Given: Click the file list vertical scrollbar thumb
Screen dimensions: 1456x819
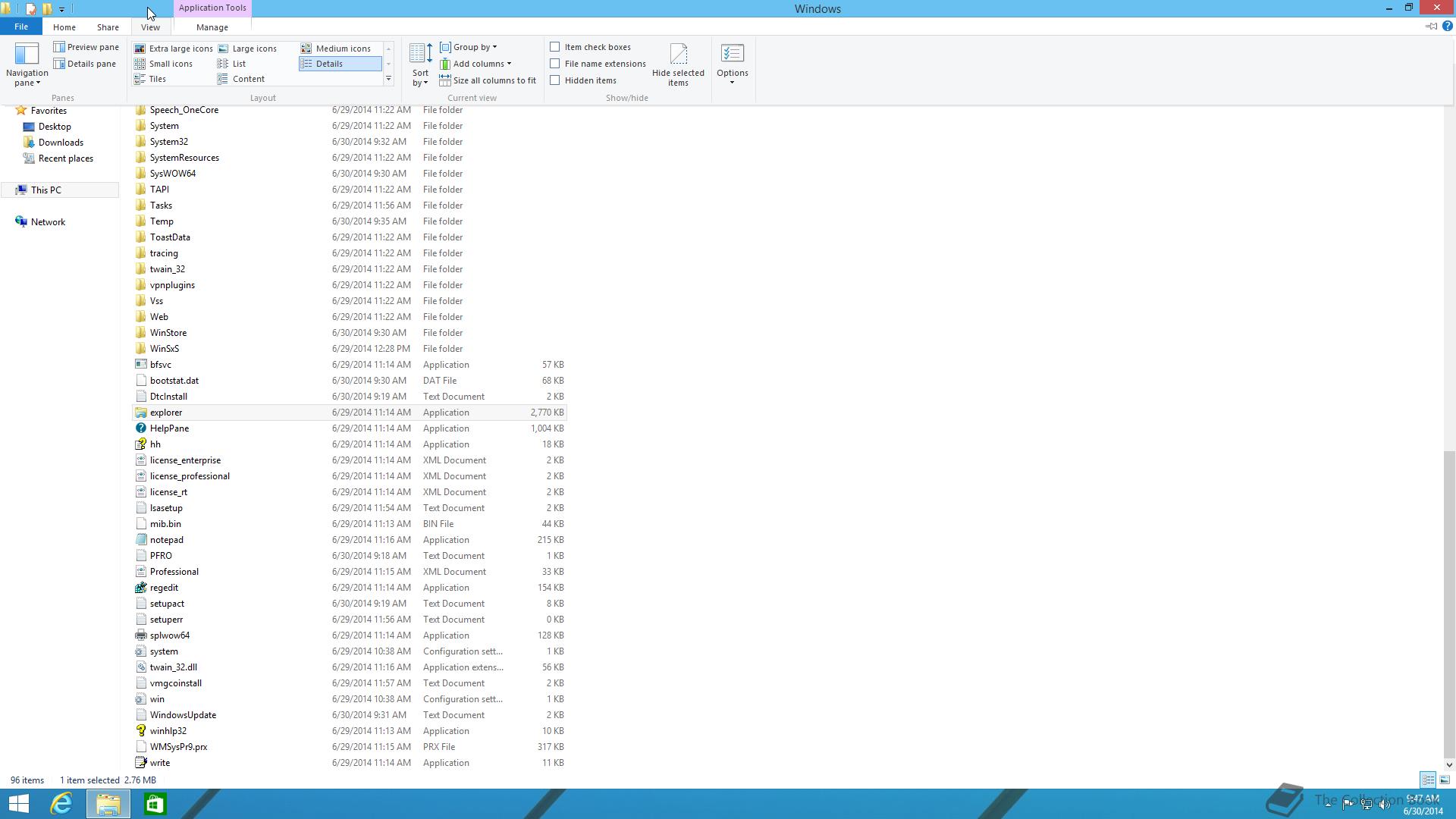Looking at the screenshot, I should click(x=1449, y=603).
